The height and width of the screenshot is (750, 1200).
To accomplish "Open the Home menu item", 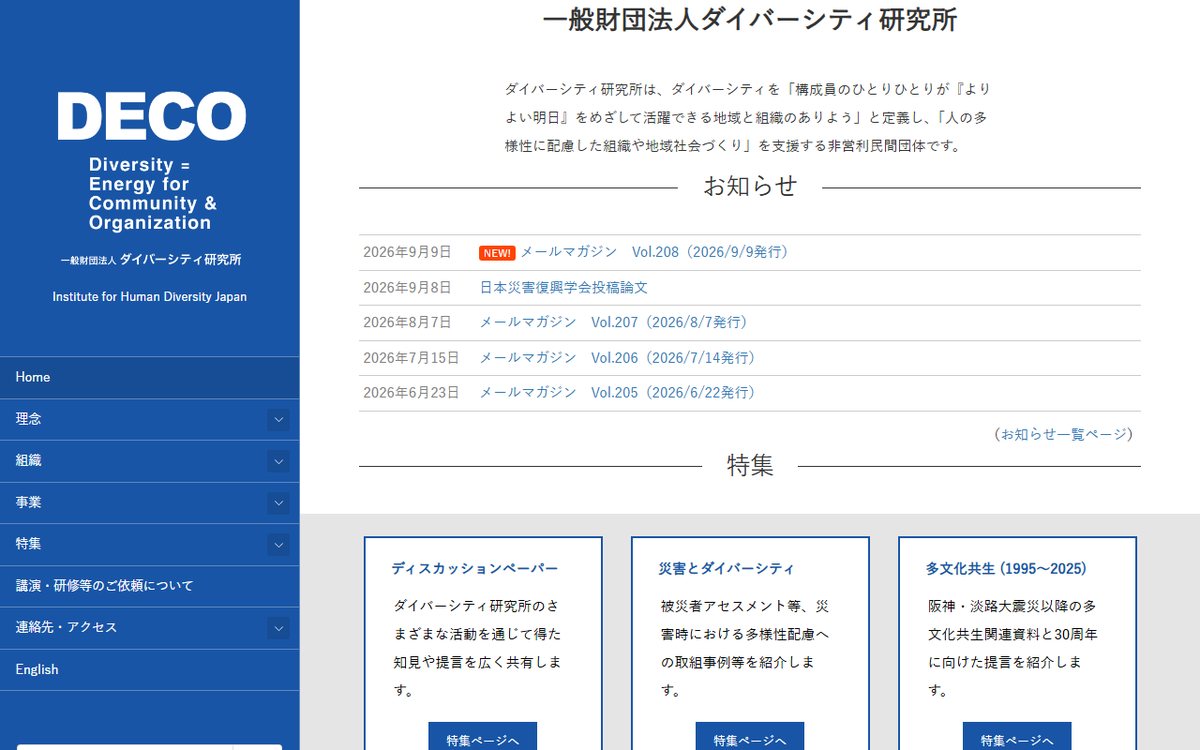I will point(149,377).
